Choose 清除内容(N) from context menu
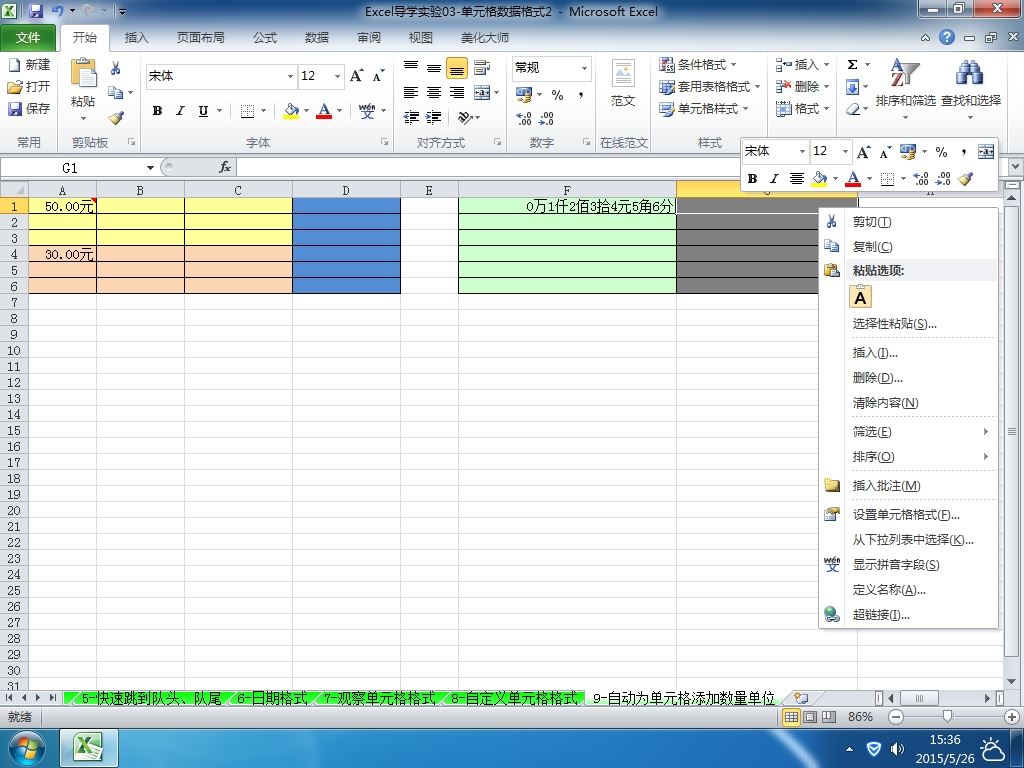The height and width of the screenshot is (768, 1024). pyautogui.click(x=885, y=403)
